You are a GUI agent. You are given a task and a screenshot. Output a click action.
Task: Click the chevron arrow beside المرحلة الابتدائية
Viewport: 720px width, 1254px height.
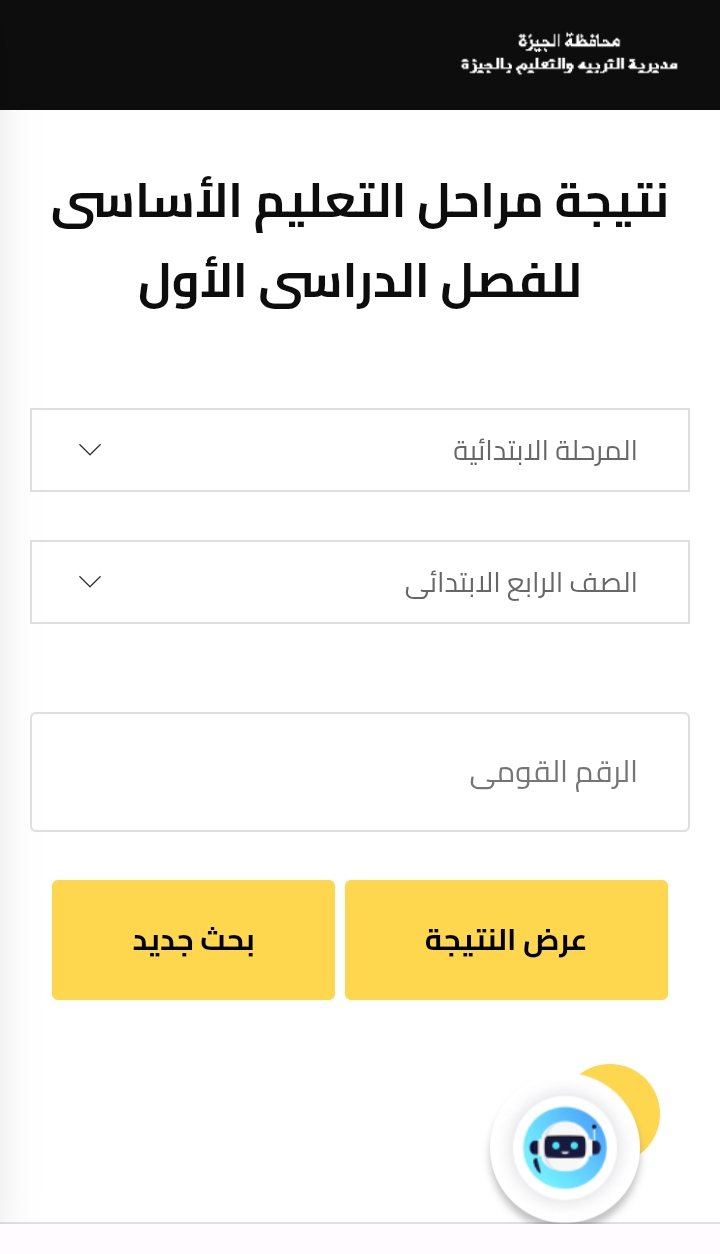point(90,450)
